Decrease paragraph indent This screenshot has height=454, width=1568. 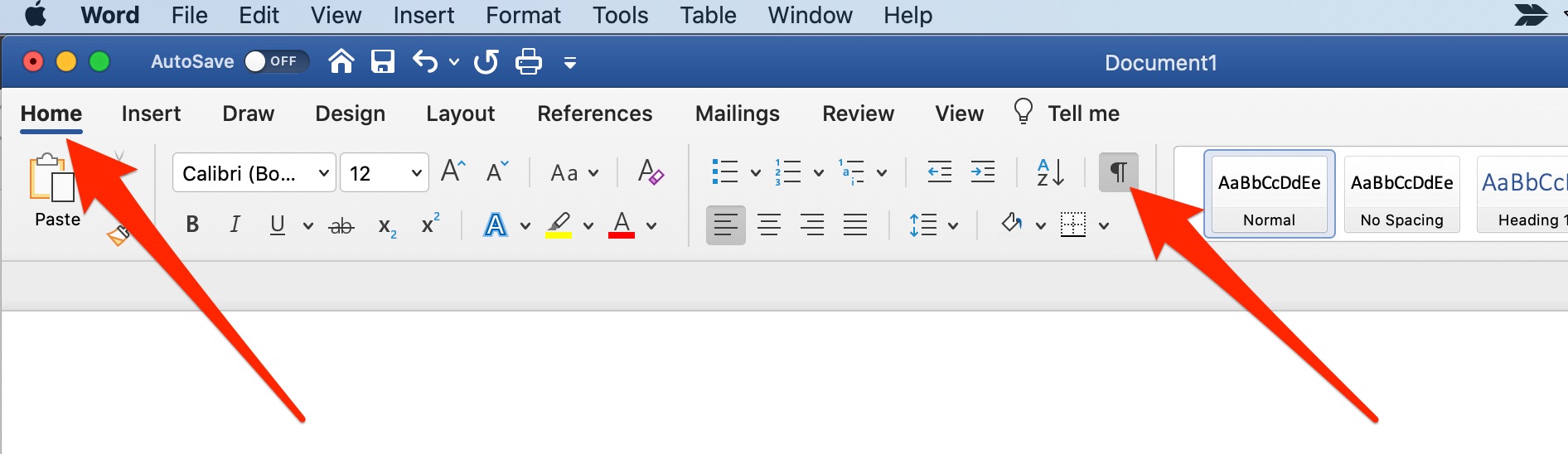point(940,172)
